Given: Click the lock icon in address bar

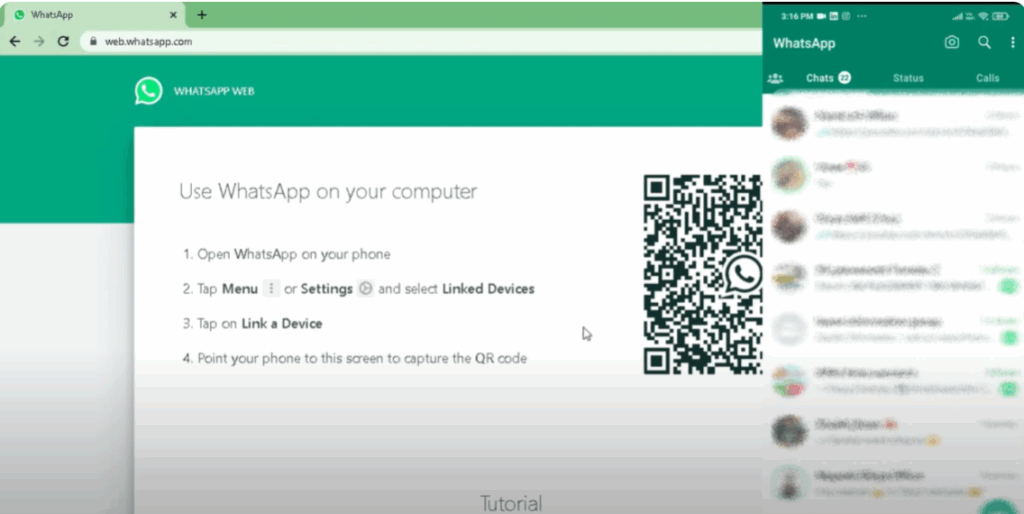Looking at the screenshot, I should coord(93,41).
